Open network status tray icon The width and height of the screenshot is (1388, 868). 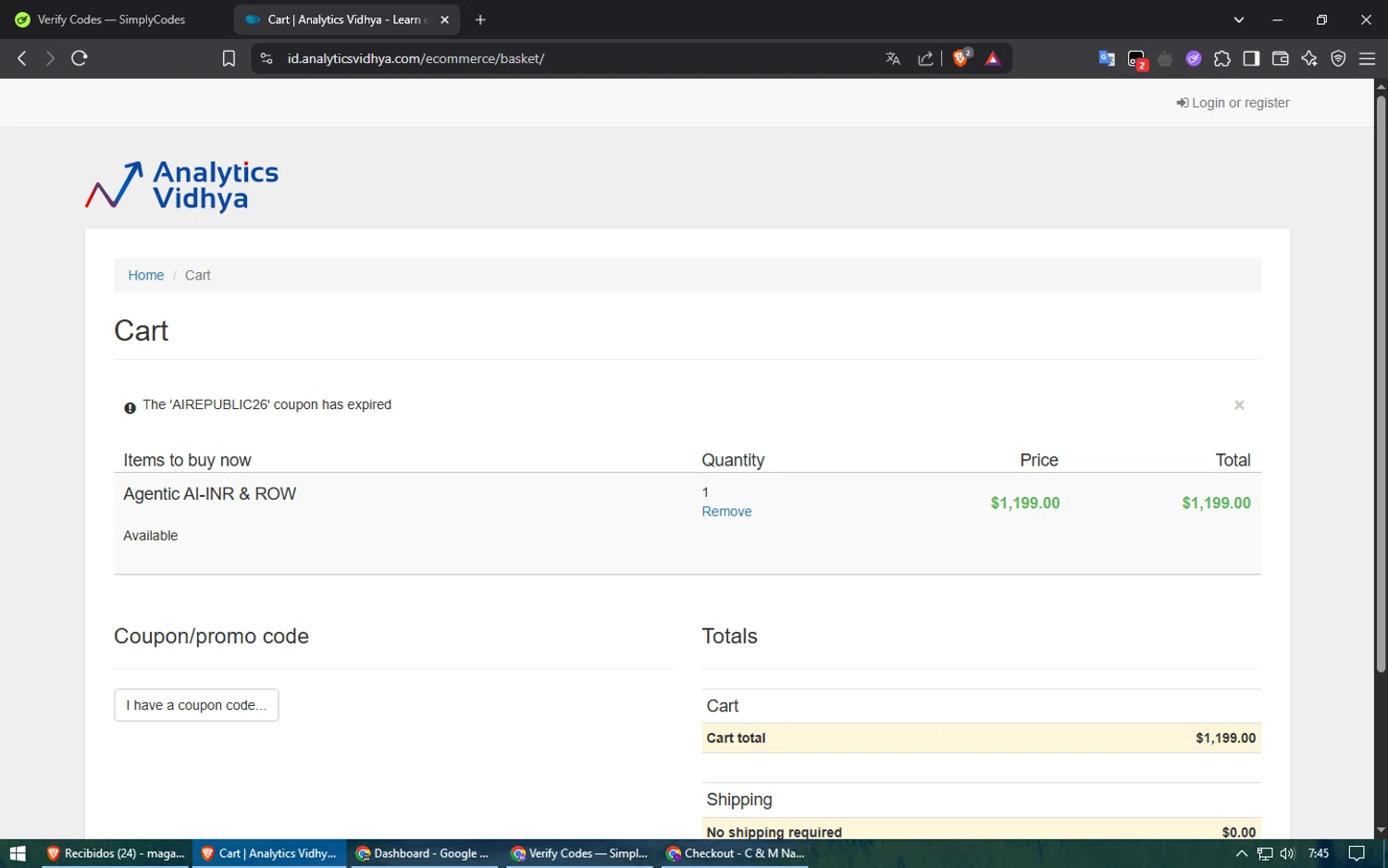click(x=1265, y=853)
